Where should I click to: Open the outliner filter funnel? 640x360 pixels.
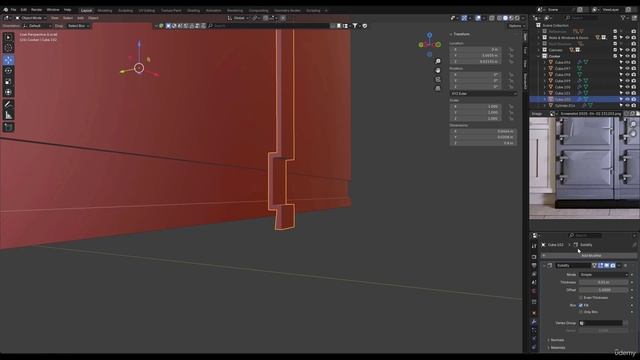[623, 18]
